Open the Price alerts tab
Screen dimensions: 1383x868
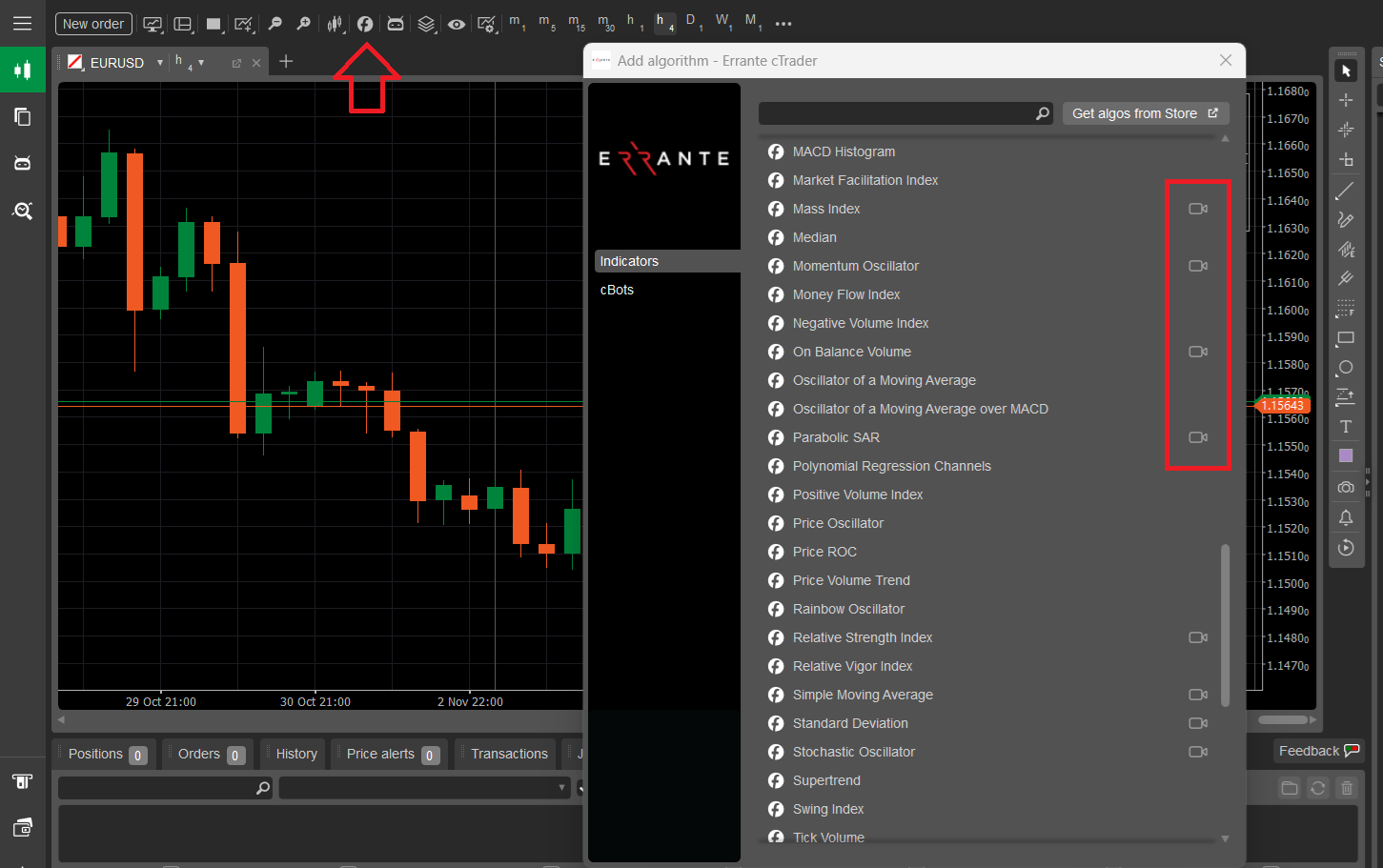[391, 754]
